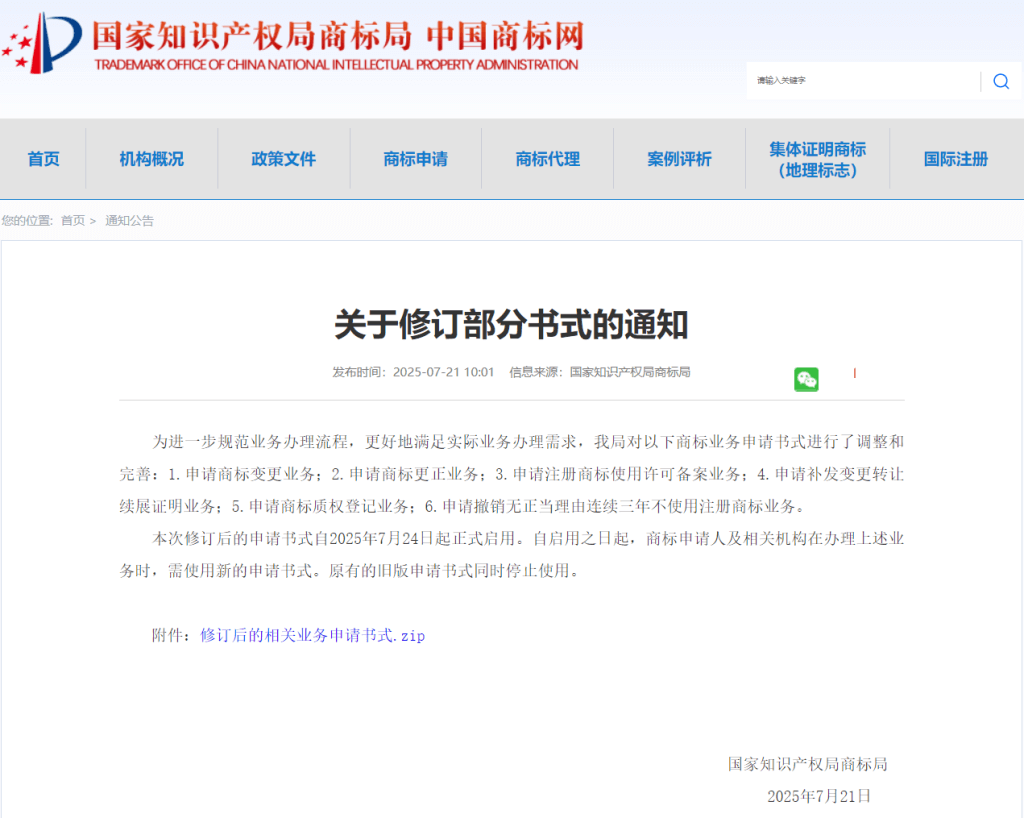Open the 商标申请 menu item
1024x818 pixels.
(415, 159)
